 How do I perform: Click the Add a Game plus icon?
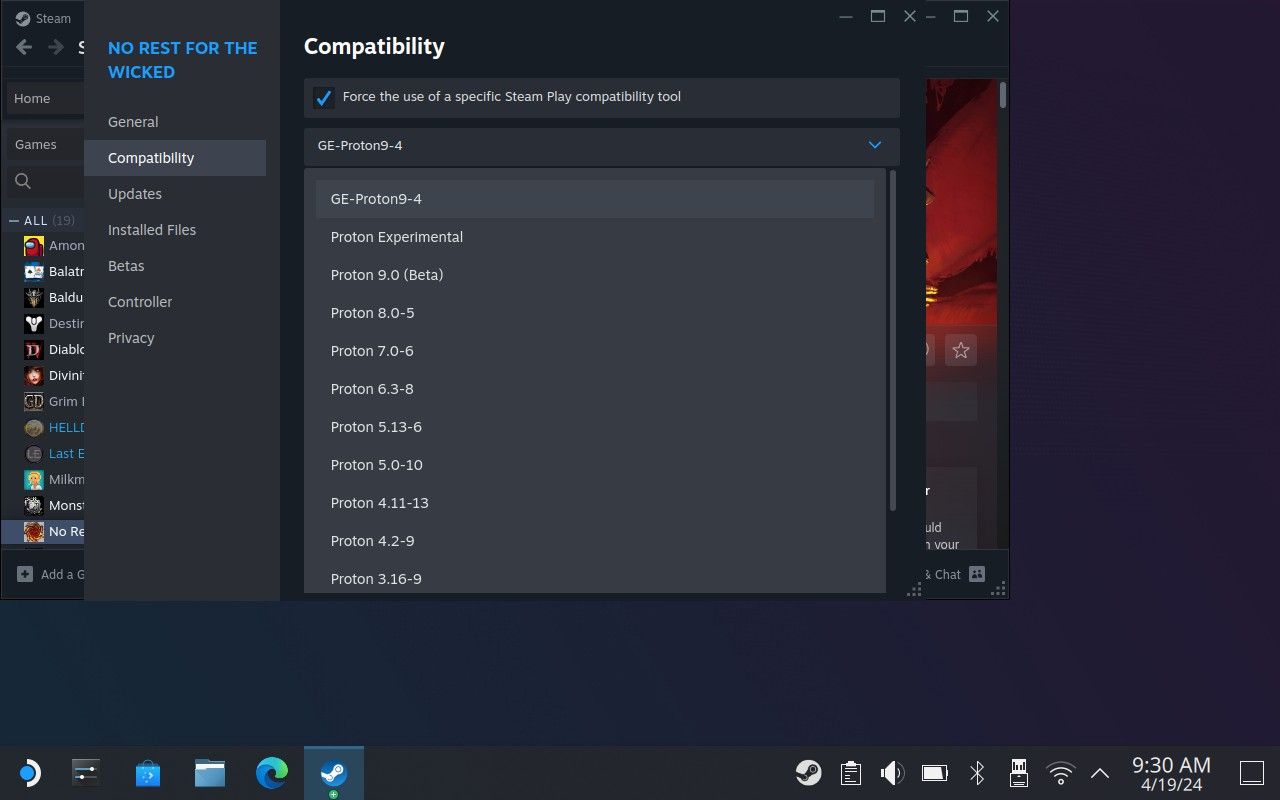coord(24,574)
